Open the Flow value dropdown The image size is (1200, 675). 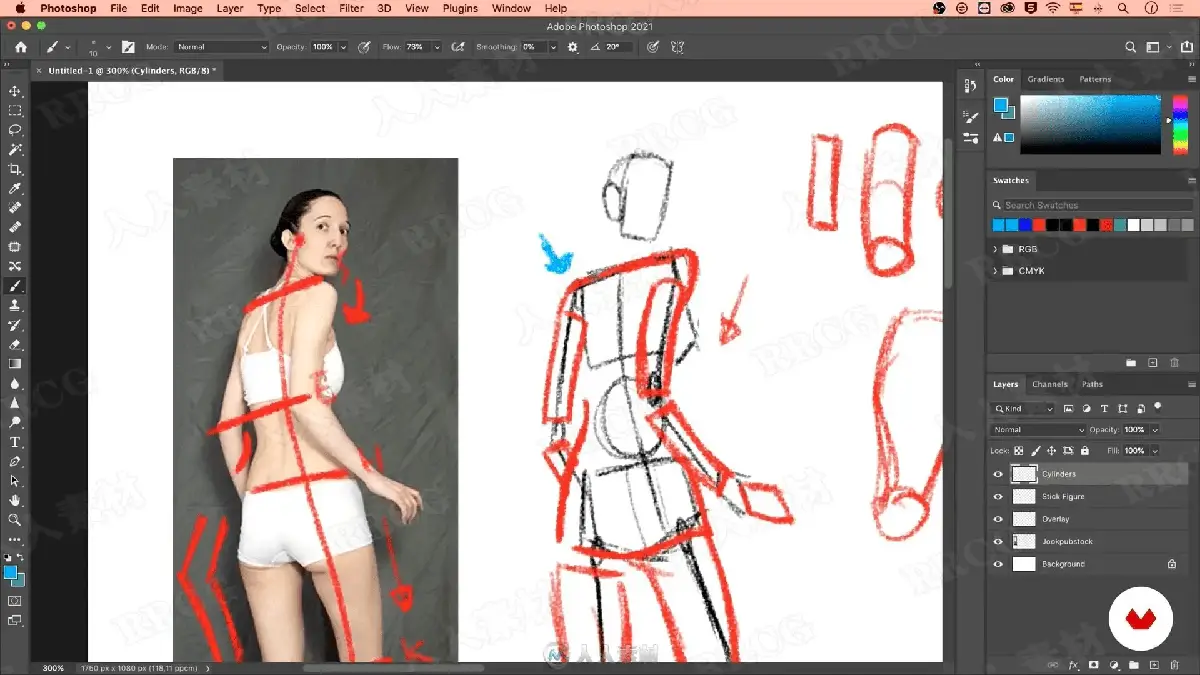point(437,47)
